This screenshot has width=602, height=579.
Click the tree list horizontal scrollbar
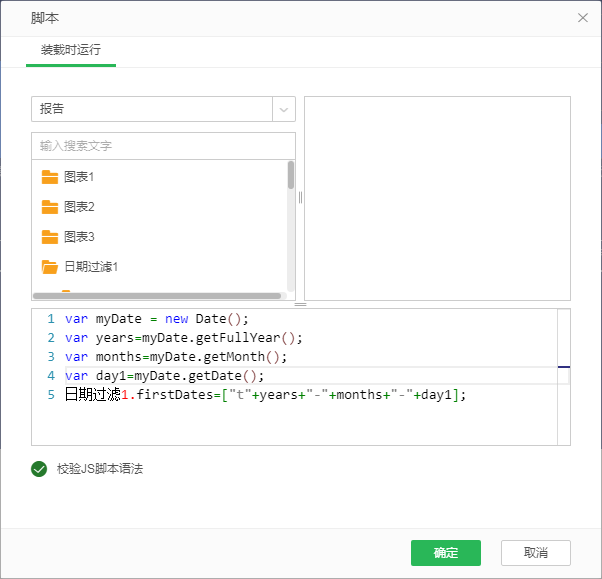click(157, 296)
